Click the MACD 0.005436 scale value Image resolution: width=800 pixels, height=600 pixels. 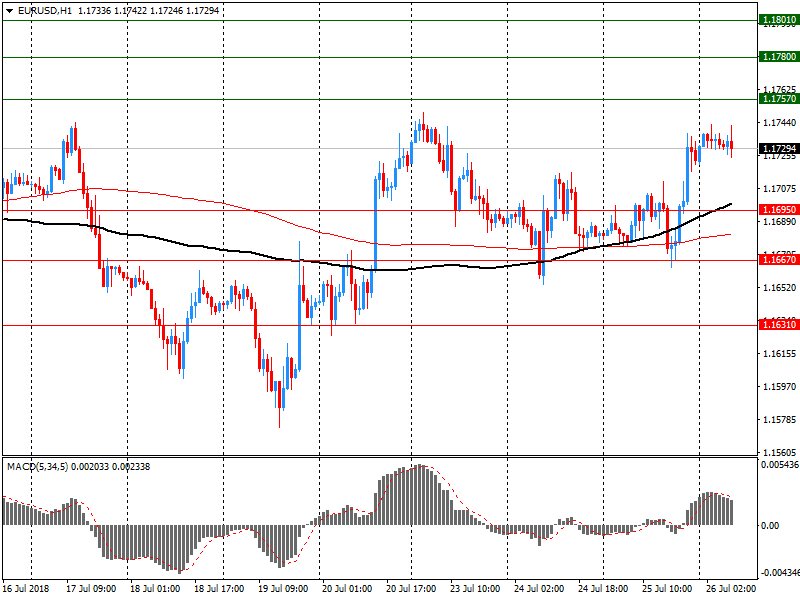click(780, 465)
